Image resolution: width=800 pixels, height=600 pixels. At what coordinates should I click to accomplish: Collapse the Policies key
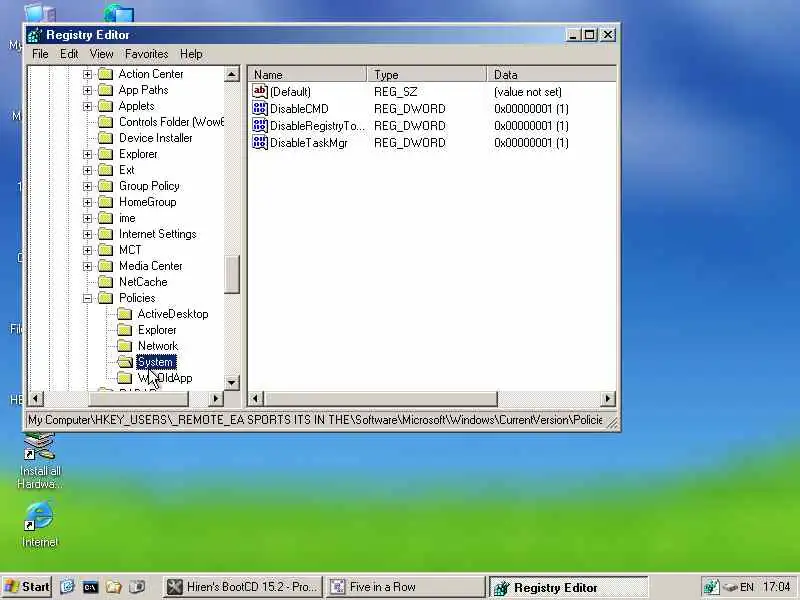coord(87,298)
